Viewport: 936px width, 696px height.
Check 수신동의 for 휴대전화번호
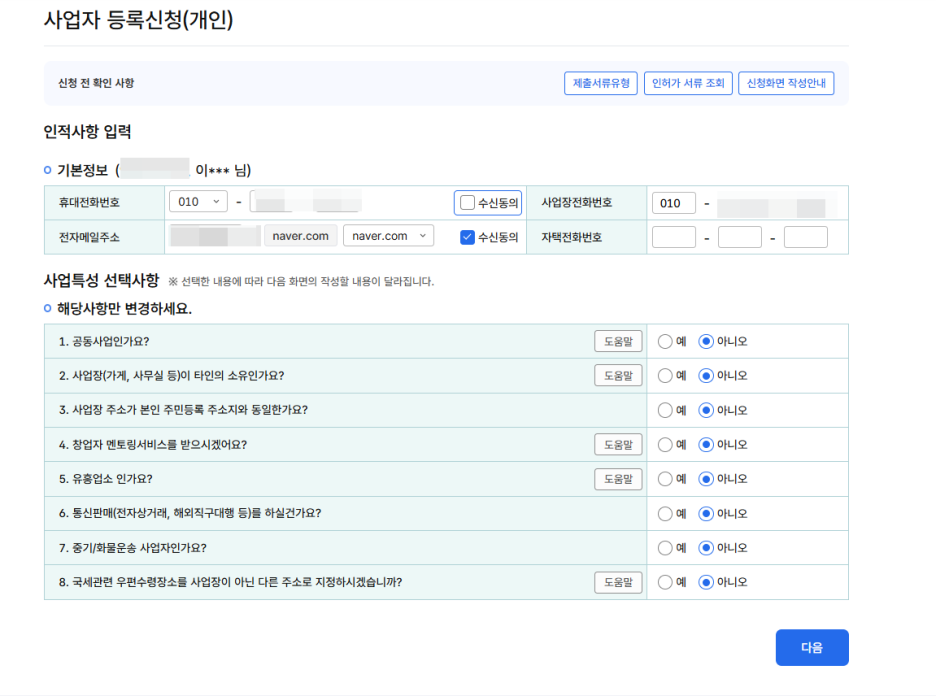point(468,203)
